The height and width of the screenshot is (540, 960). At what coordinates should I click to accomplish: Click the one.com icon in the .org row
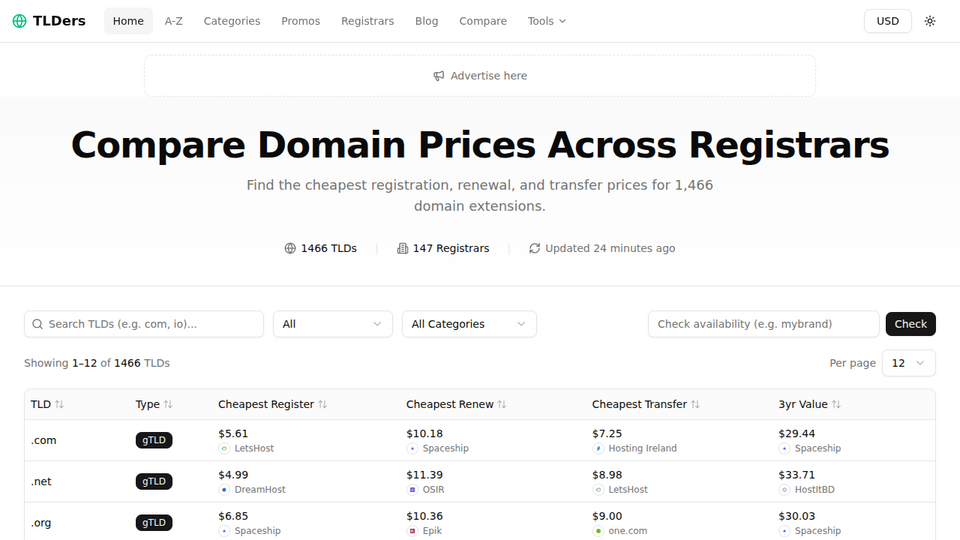click(x=598, y=531)
